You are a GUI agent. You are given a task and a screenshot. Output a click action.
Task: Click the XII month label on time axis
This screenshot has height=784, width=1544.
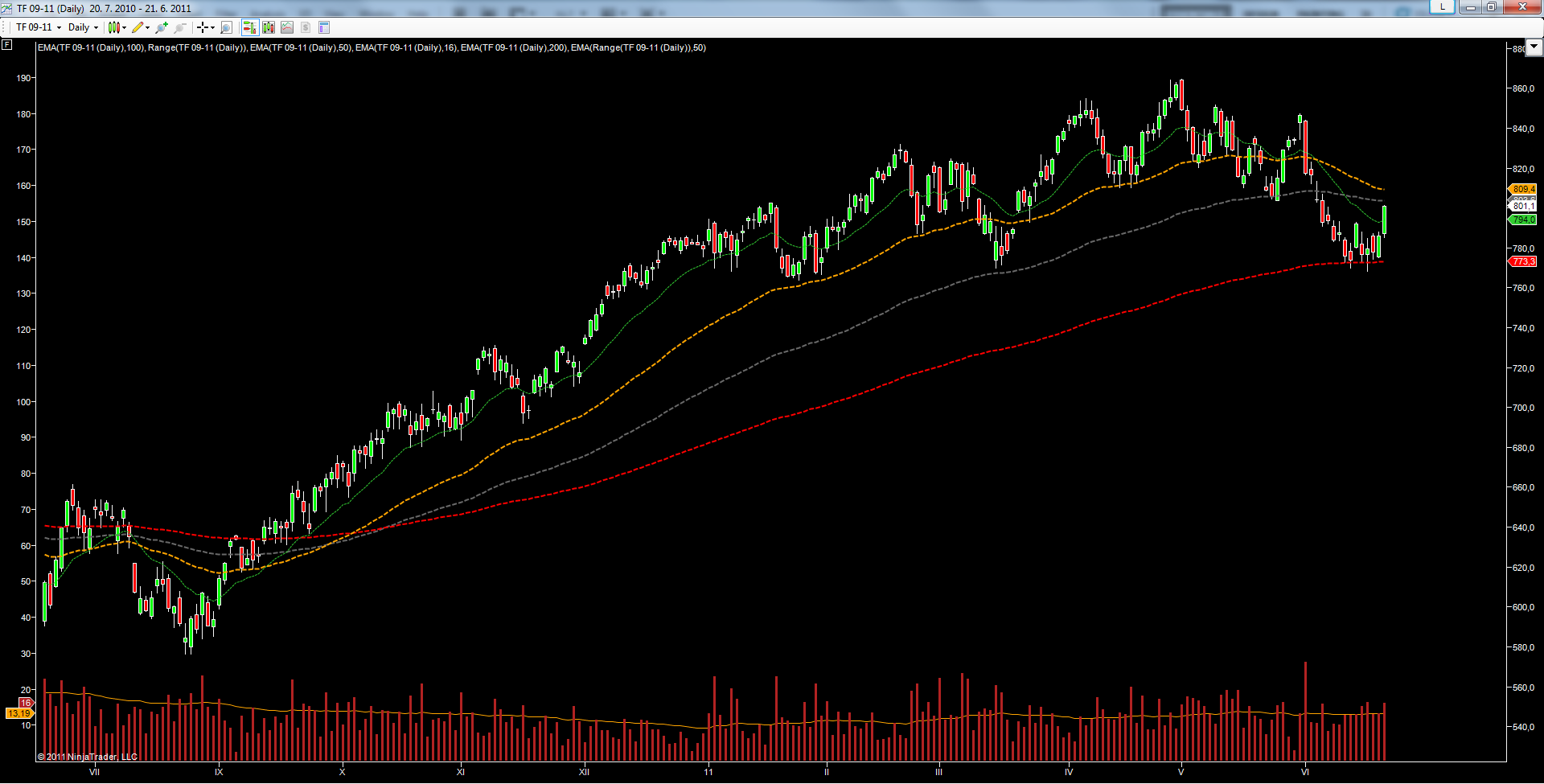[x=584, y=772]
